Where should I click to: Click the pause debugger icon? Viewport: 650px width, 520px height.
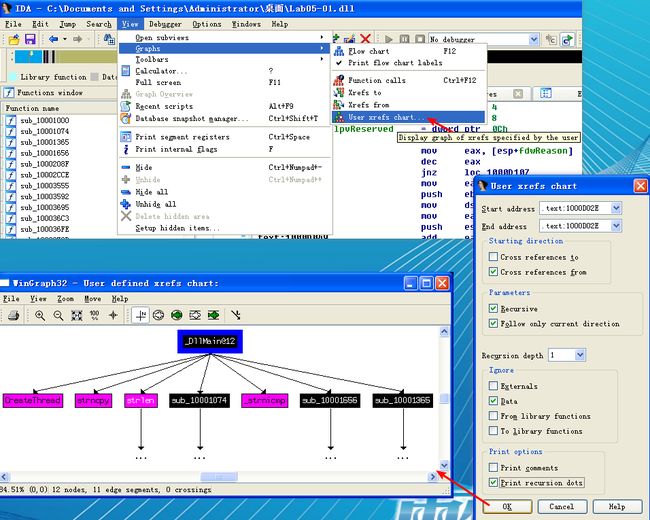[x=404, y=39]
